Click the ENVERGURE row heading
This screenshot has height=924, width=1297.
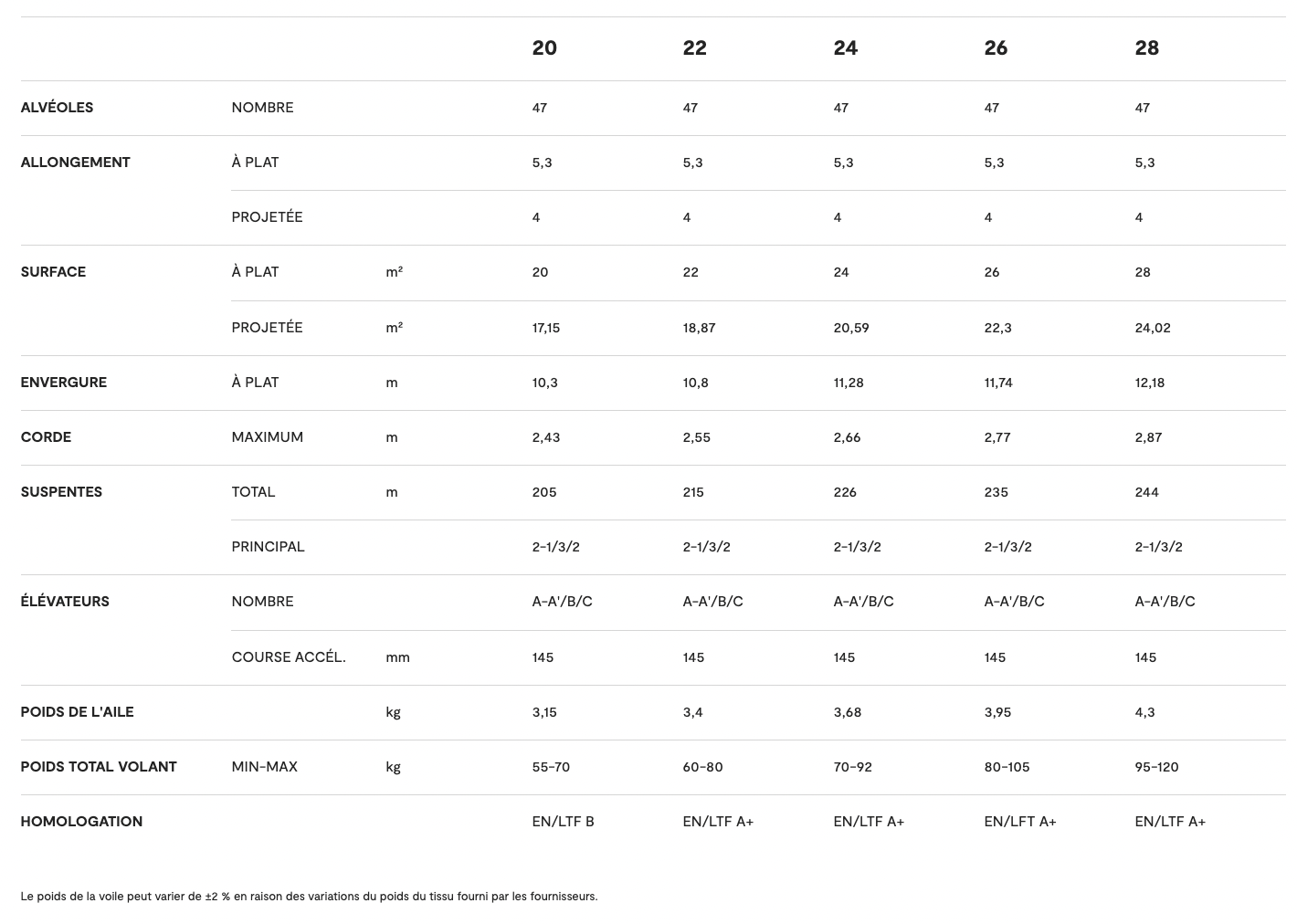tap(63, 383)
